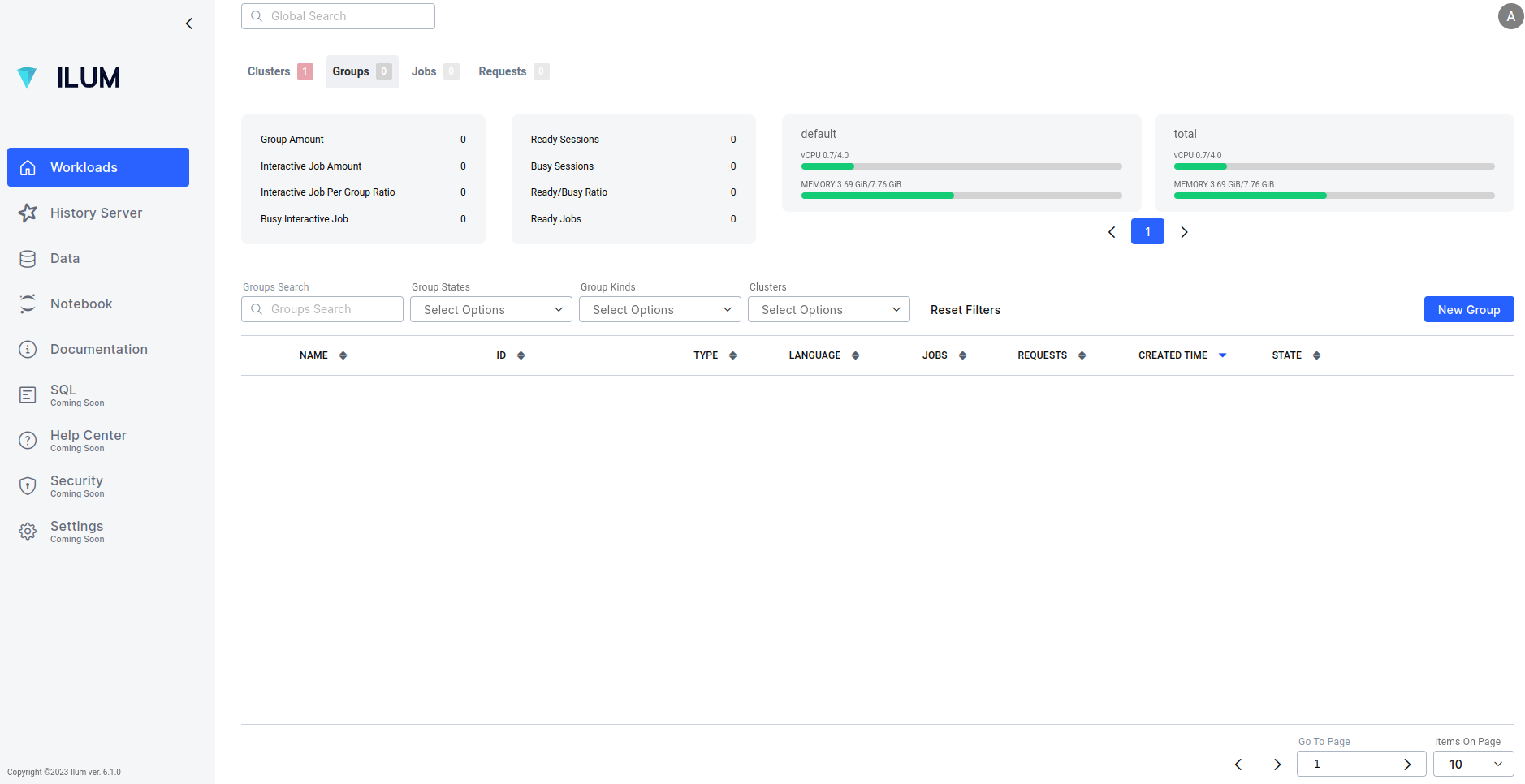The width and height of the screenshot is (1525, 784).
Task: Click the Security shield icon
Action: click(x=28, y=486)
